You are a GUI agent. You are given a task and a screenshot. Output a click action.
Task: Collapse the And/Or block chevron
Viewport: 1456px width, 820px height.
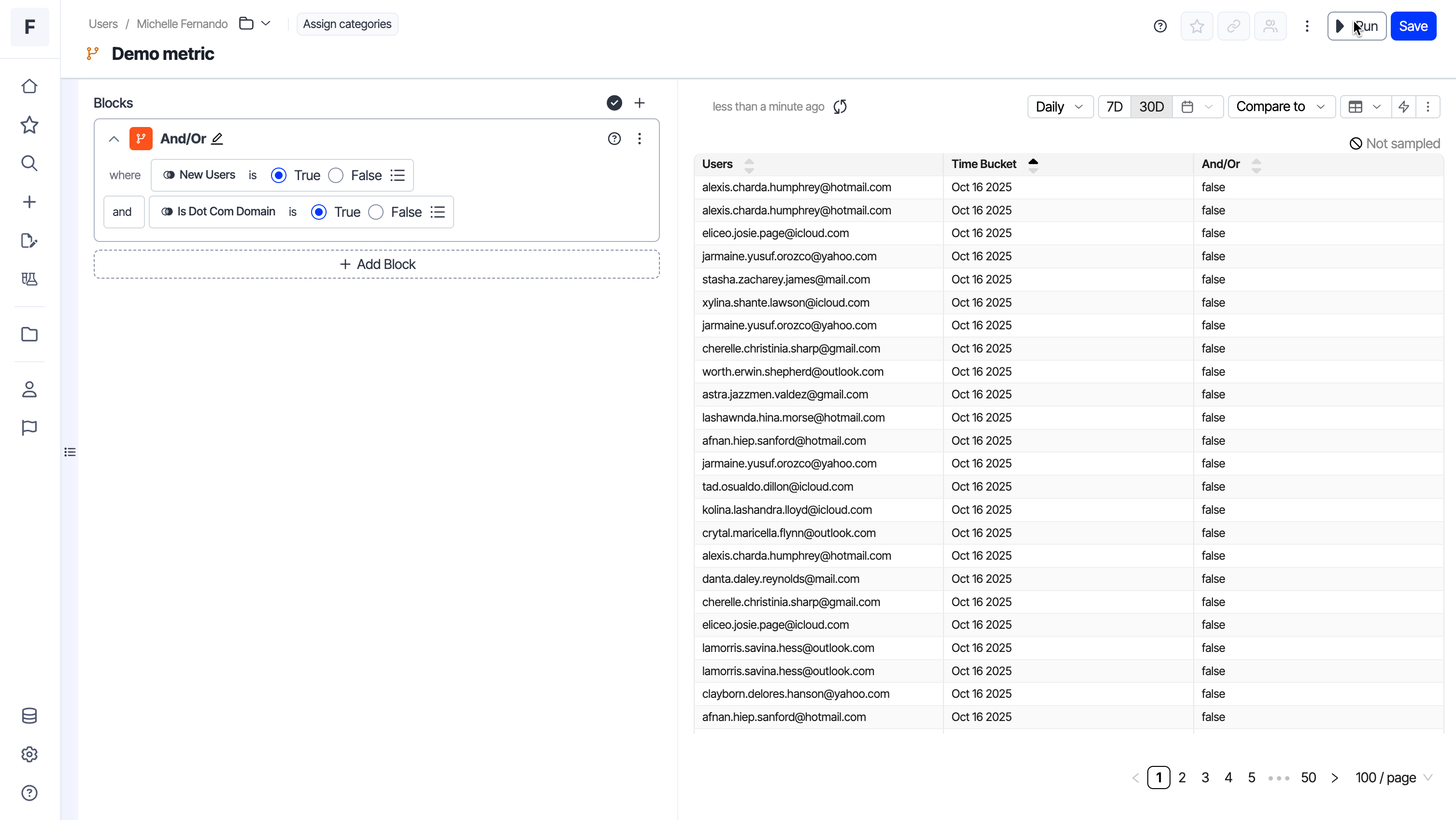coord(114,139)
